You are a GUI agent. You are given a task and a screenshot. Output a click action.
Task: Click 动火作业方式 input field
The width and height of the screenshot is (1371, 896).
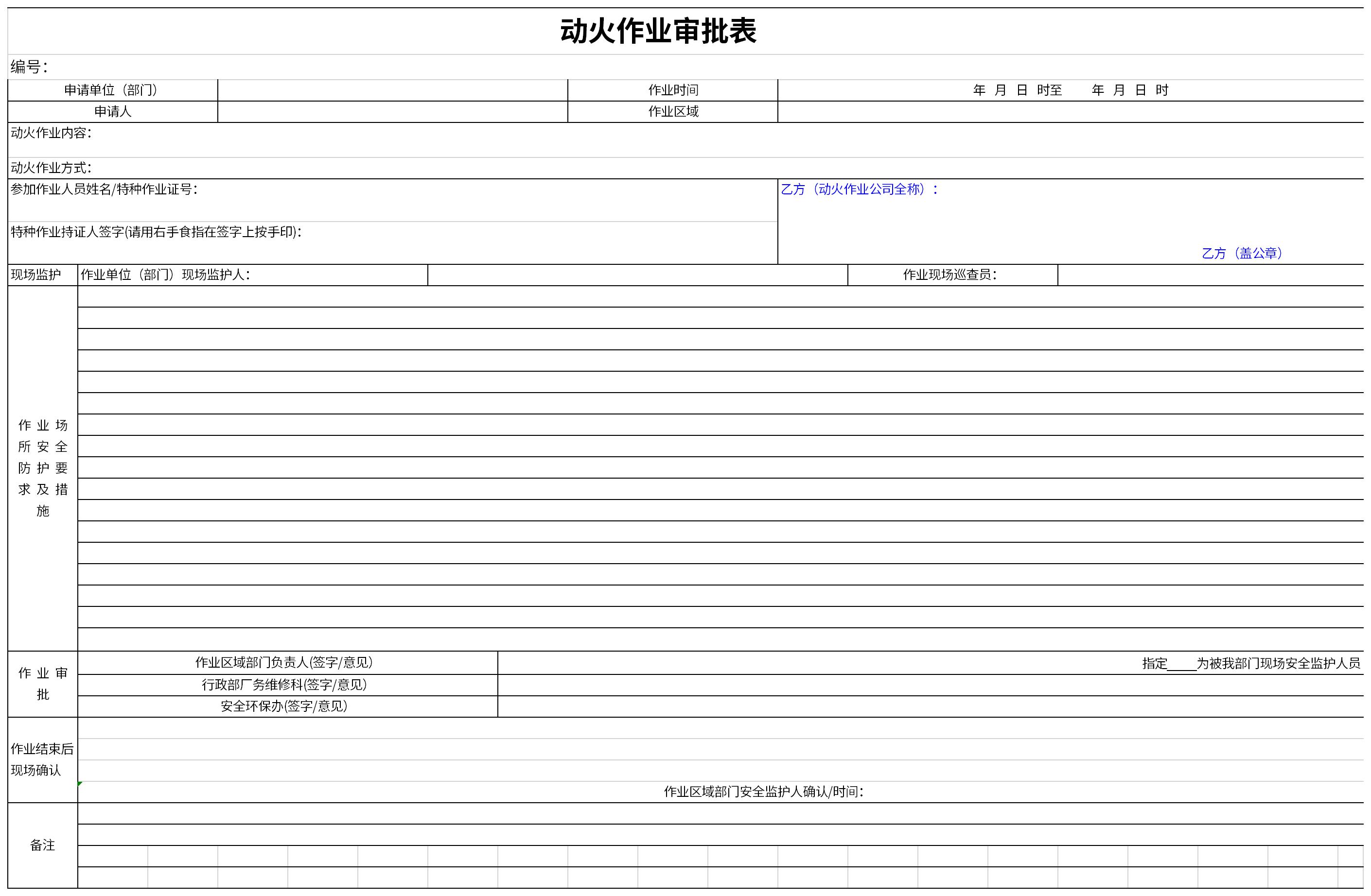[x=685, y=166]
